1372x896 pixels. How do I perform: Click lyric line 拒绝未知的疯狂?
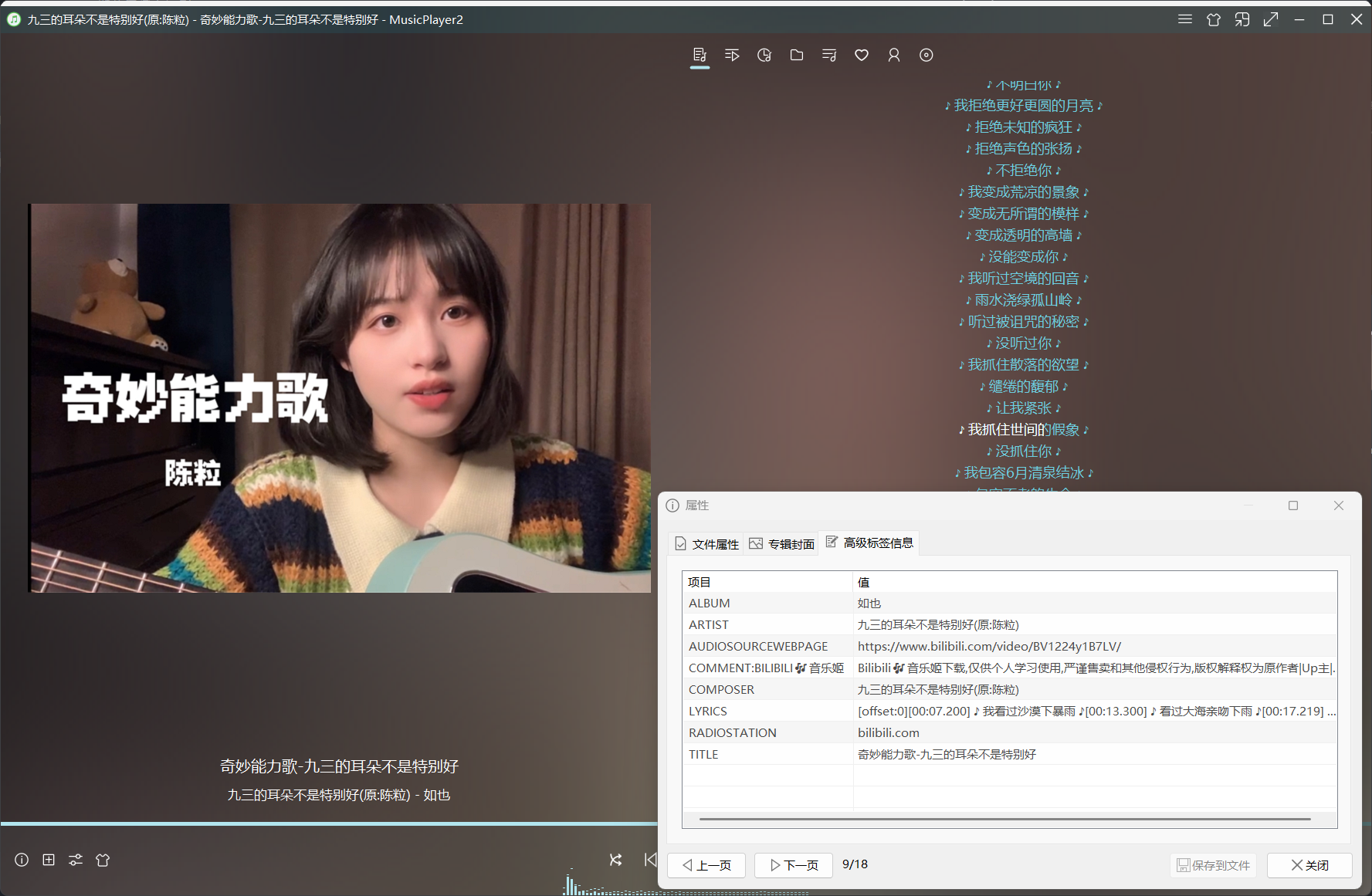click(x=1024, y=127)
